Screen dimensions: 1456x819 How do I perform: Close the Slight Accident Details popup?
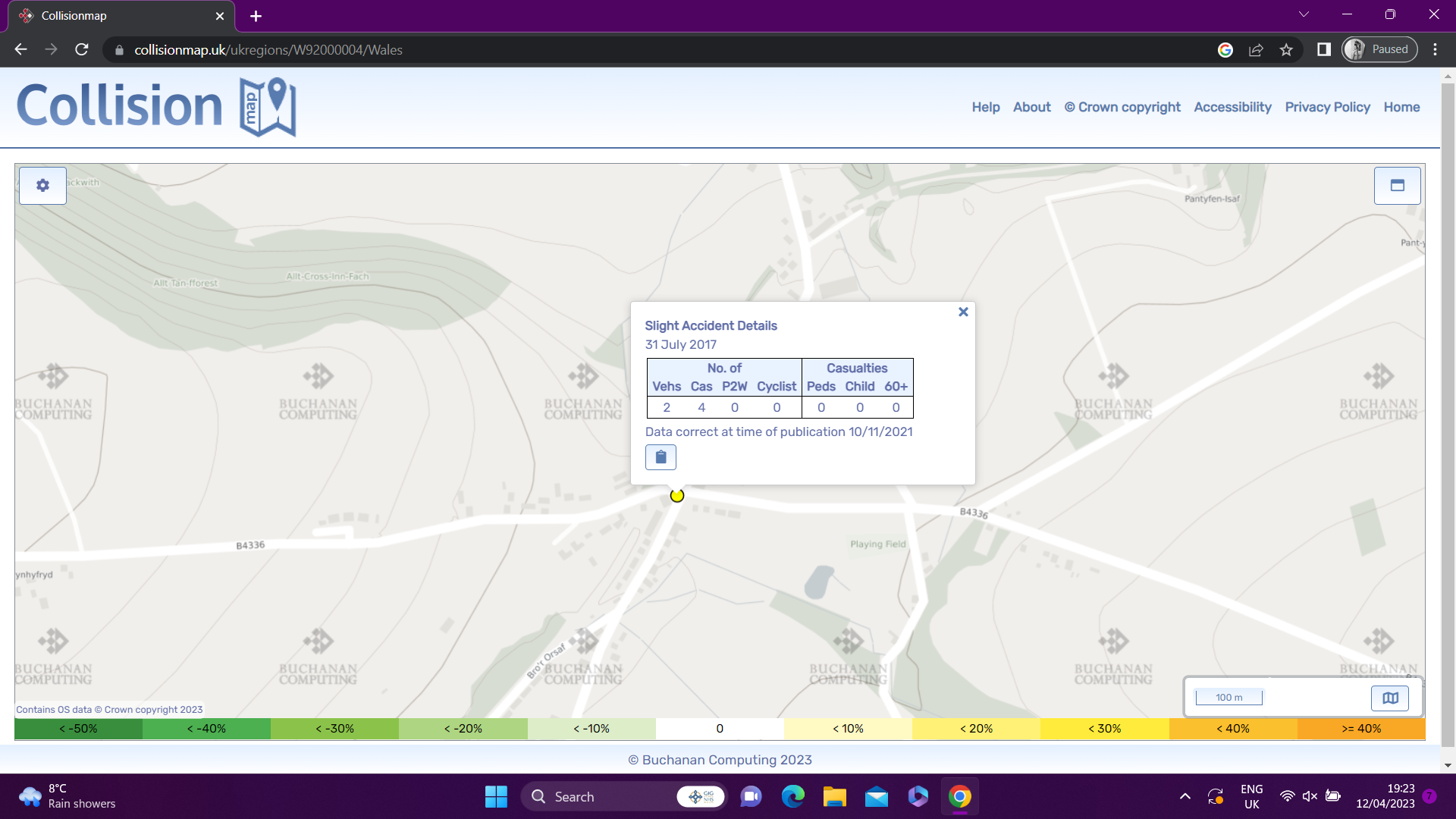click(963, 312)
